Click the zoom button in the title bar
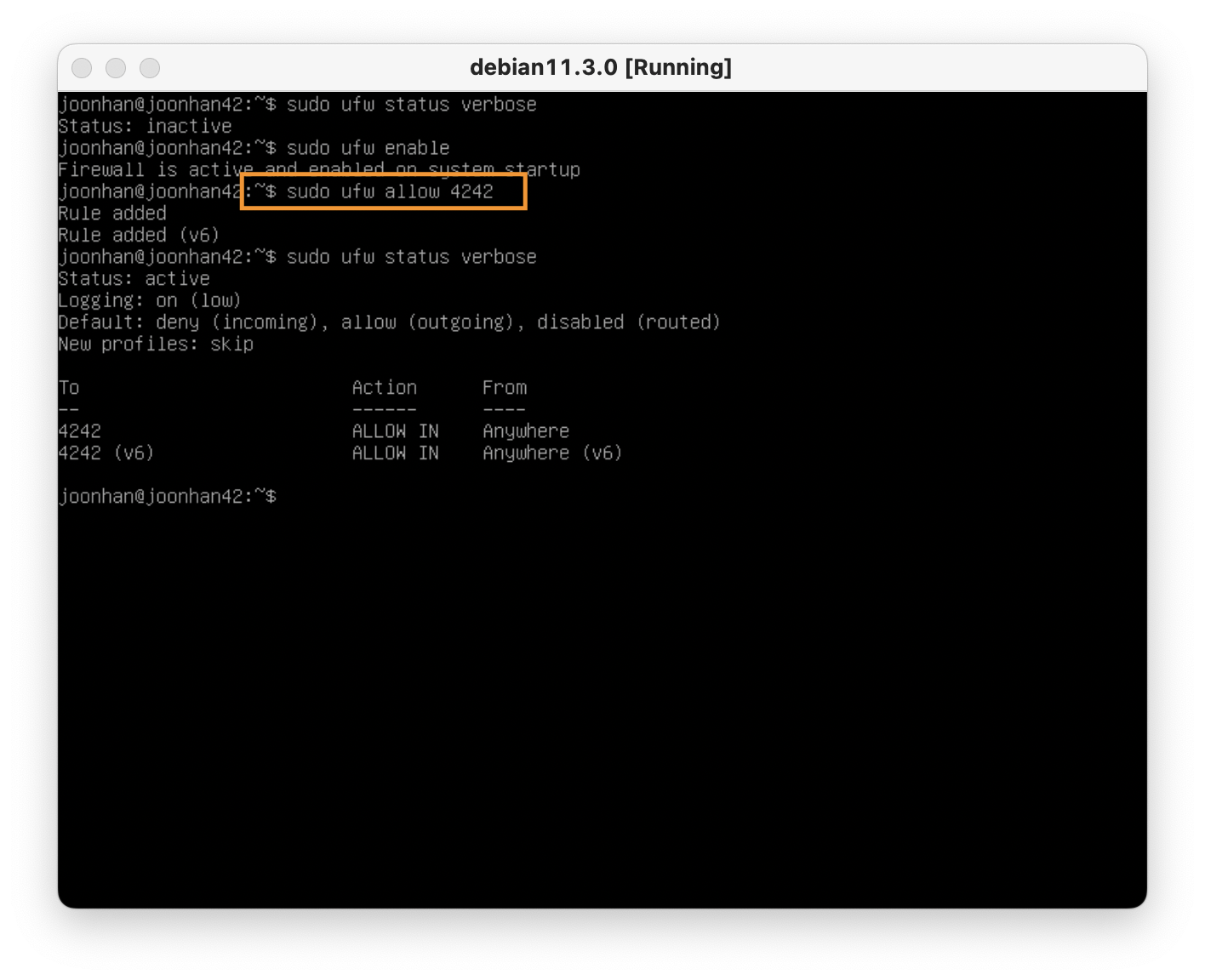This screenshot has width=1205, height=980. (x=150, y=68)
